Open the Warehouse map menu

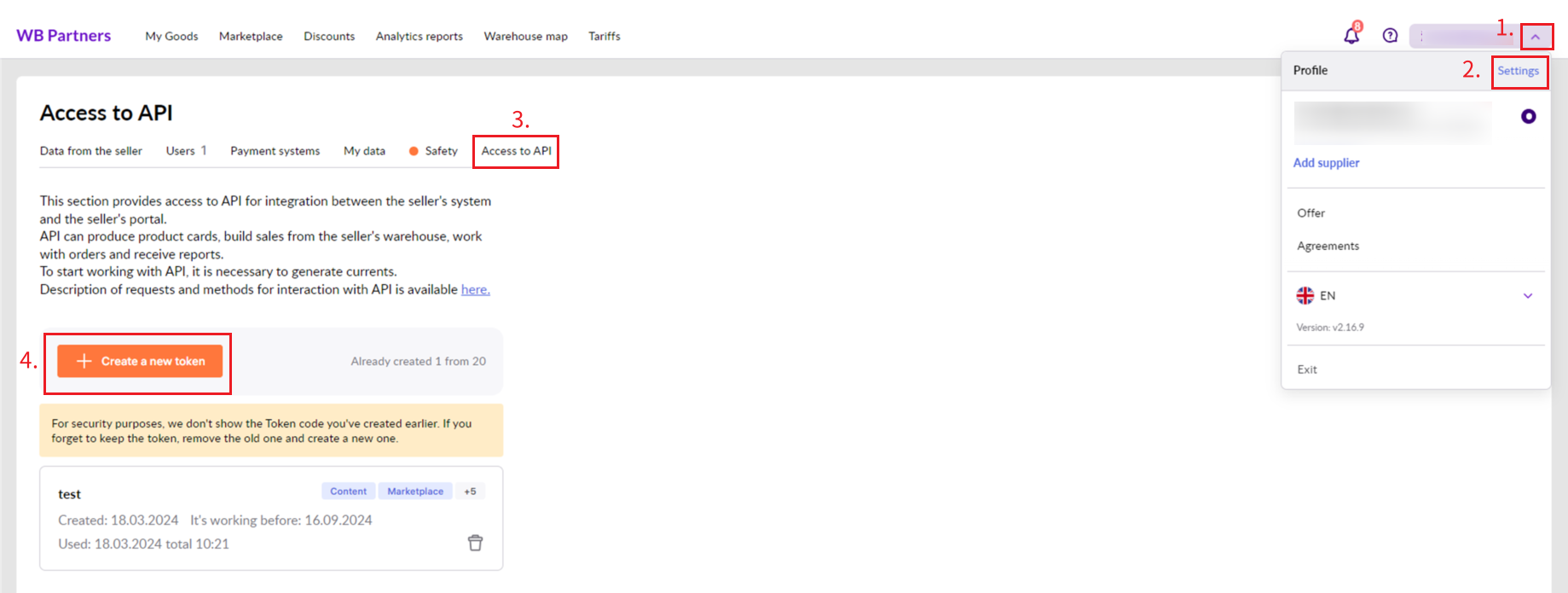525,36
